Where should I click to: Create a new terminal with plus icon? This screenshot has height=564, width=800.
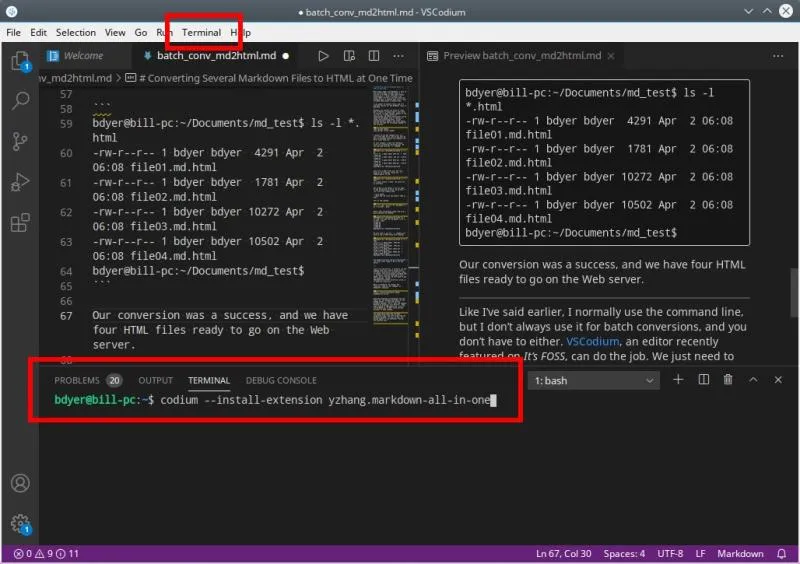coord(678,380)
